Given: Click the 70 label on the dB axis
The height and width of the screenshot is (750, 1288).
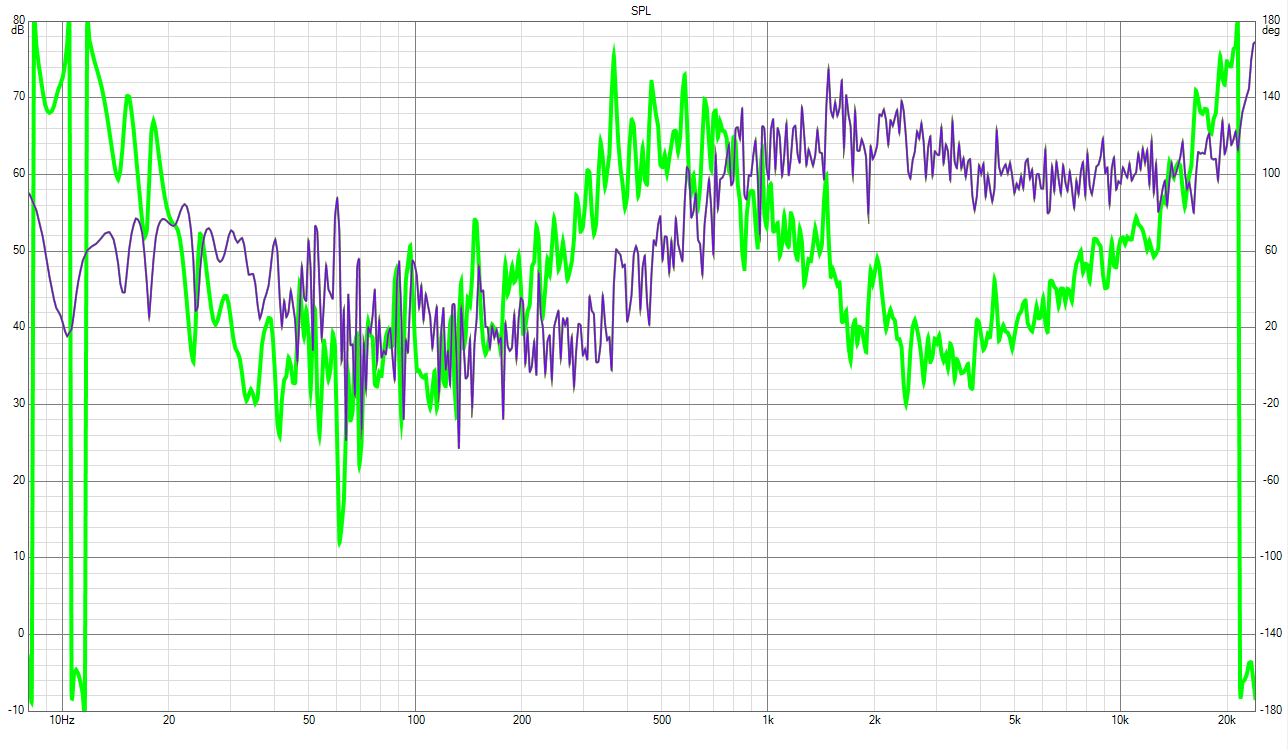Looking at the screenshot, I should pyautogui.click(x=18, y=97).
